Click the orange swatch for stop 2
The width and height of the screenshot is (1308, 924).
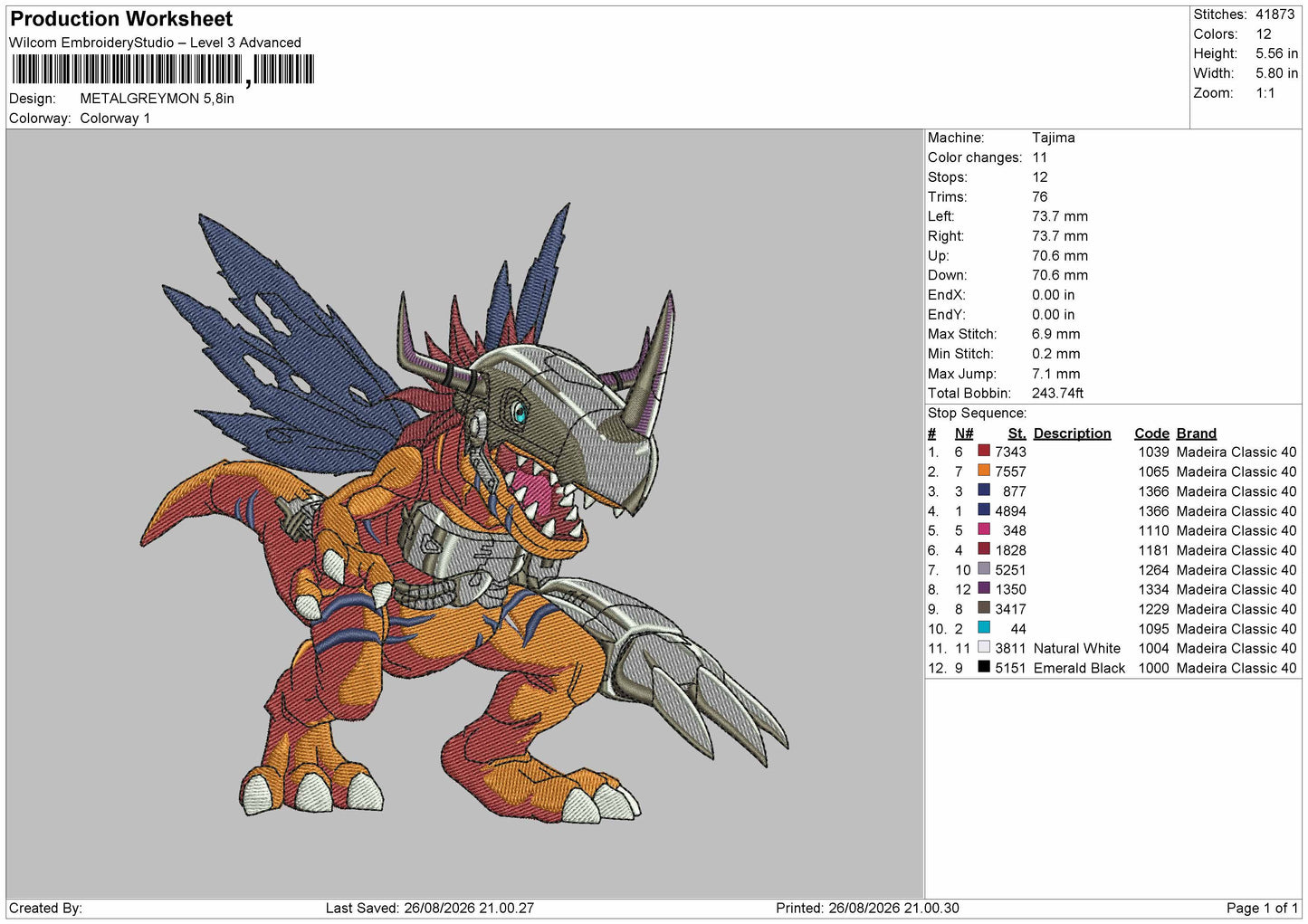(x=984, y=471)
